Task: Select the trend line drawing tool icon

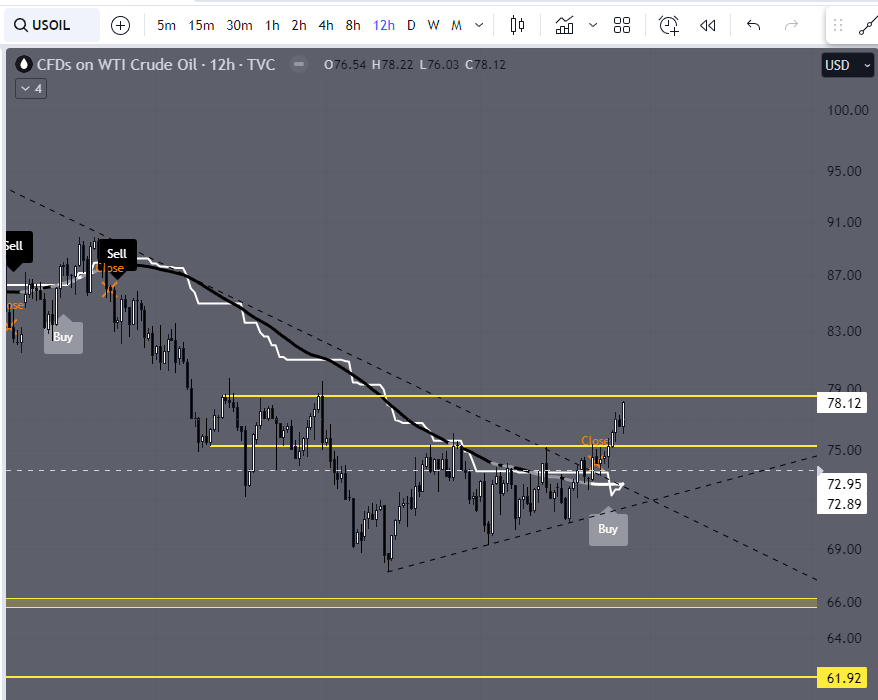Action: click(866, 25)
